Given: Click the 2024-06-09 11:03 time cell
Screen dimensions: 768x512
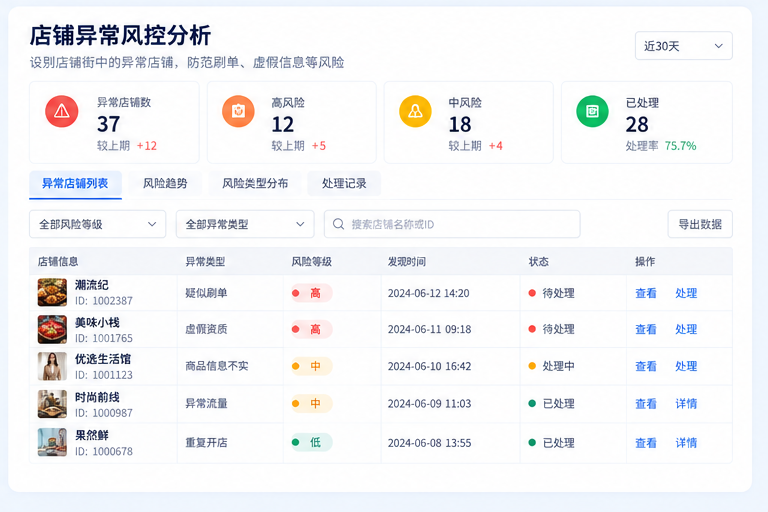Looking at the screenshot, I should 430,404.
